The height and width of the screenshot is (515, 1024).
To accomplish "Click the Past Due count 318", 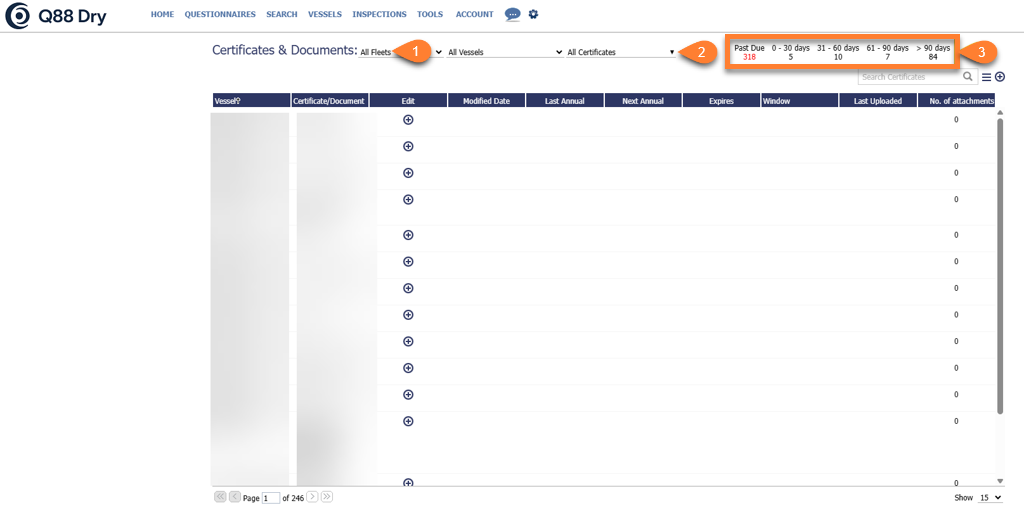I will pos(749,57).
